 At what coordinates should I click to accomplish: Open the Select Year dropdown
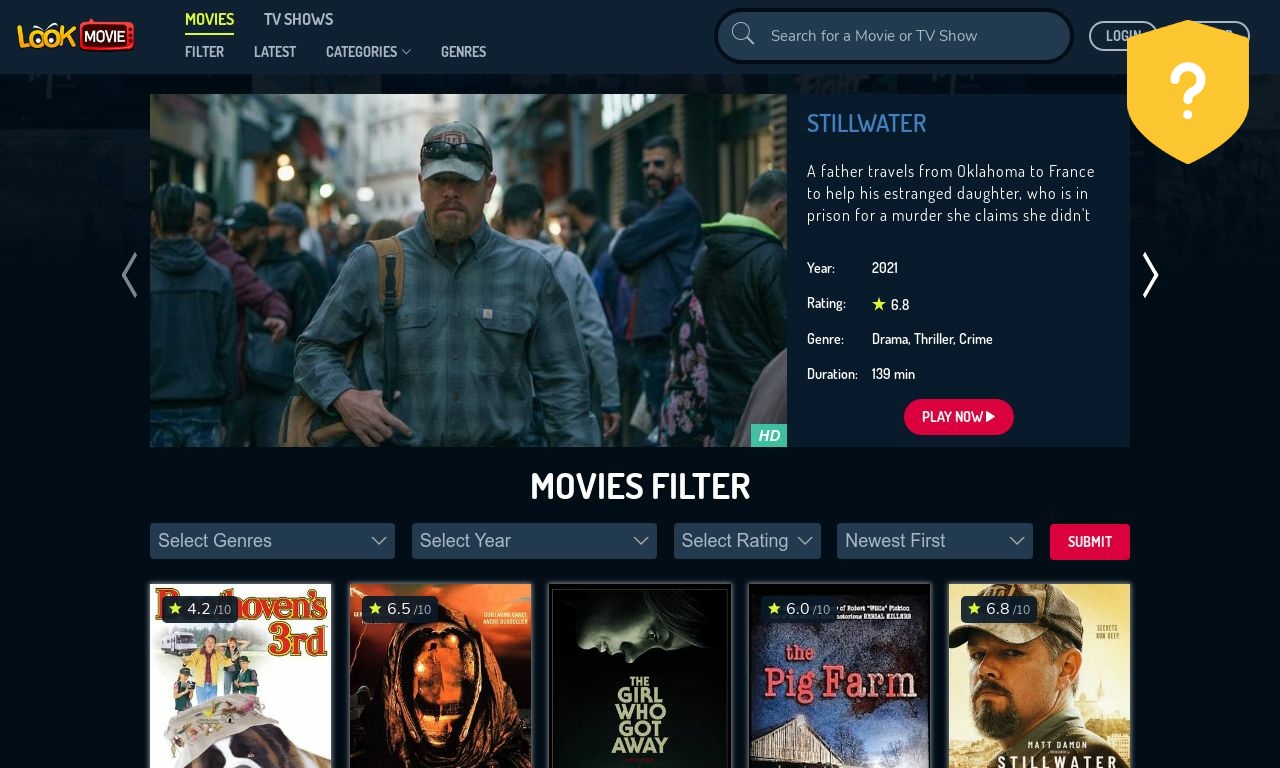coord(534,541)
